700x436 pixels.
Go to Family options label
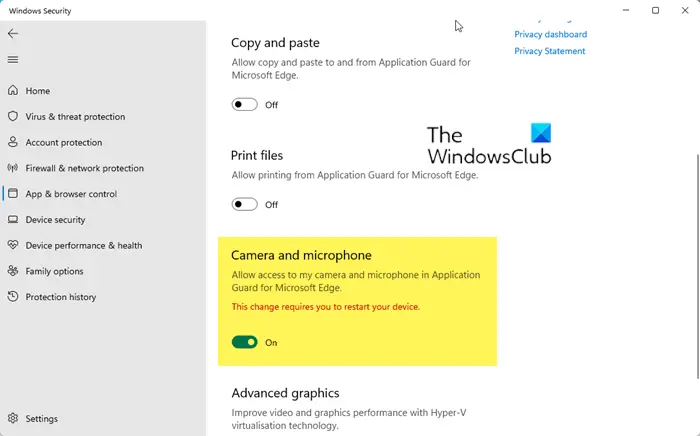point(54,271)
